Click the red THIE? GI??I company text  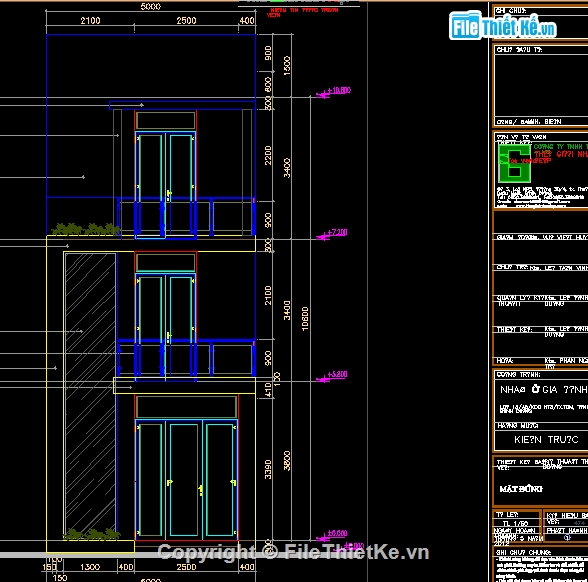click(561, 154)
